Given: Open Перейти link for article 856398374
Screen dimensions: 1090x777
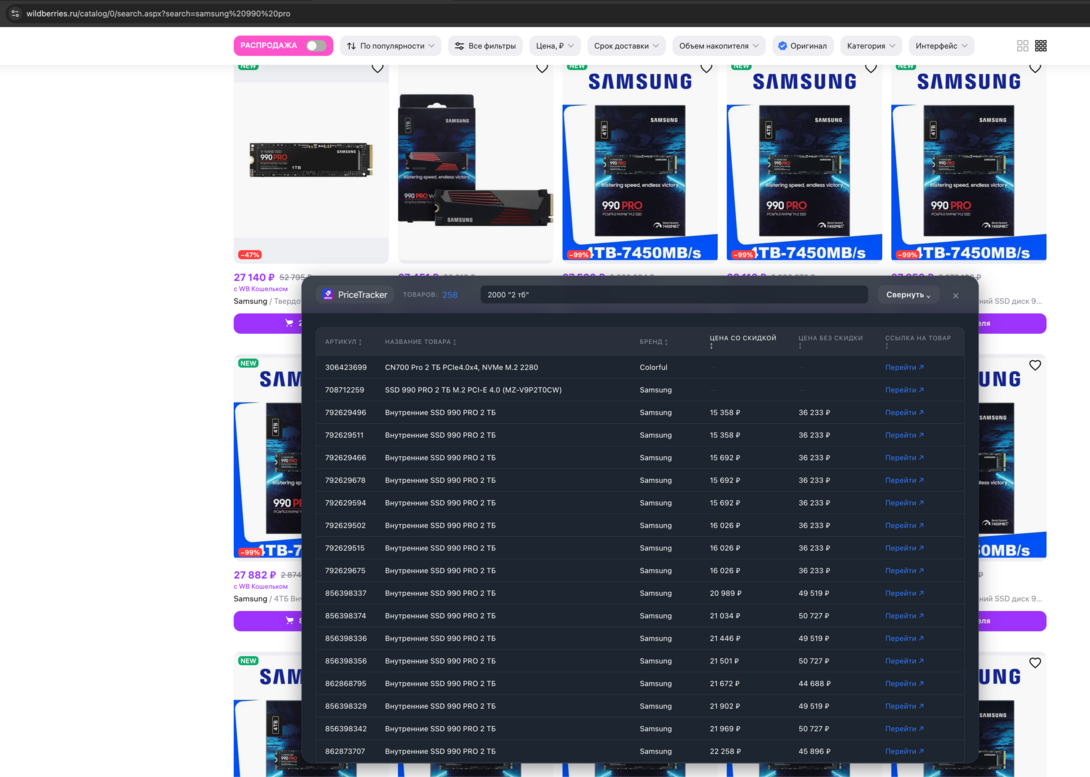Looking at the screenshot, I should pos(904,616).
